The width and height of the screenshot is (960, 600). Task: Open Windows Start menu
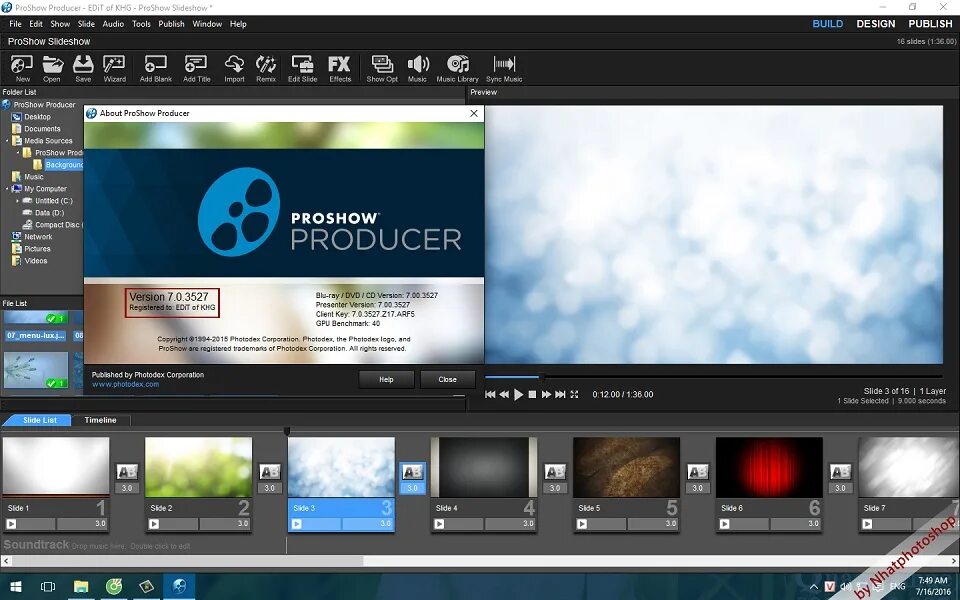pos(15,587)
